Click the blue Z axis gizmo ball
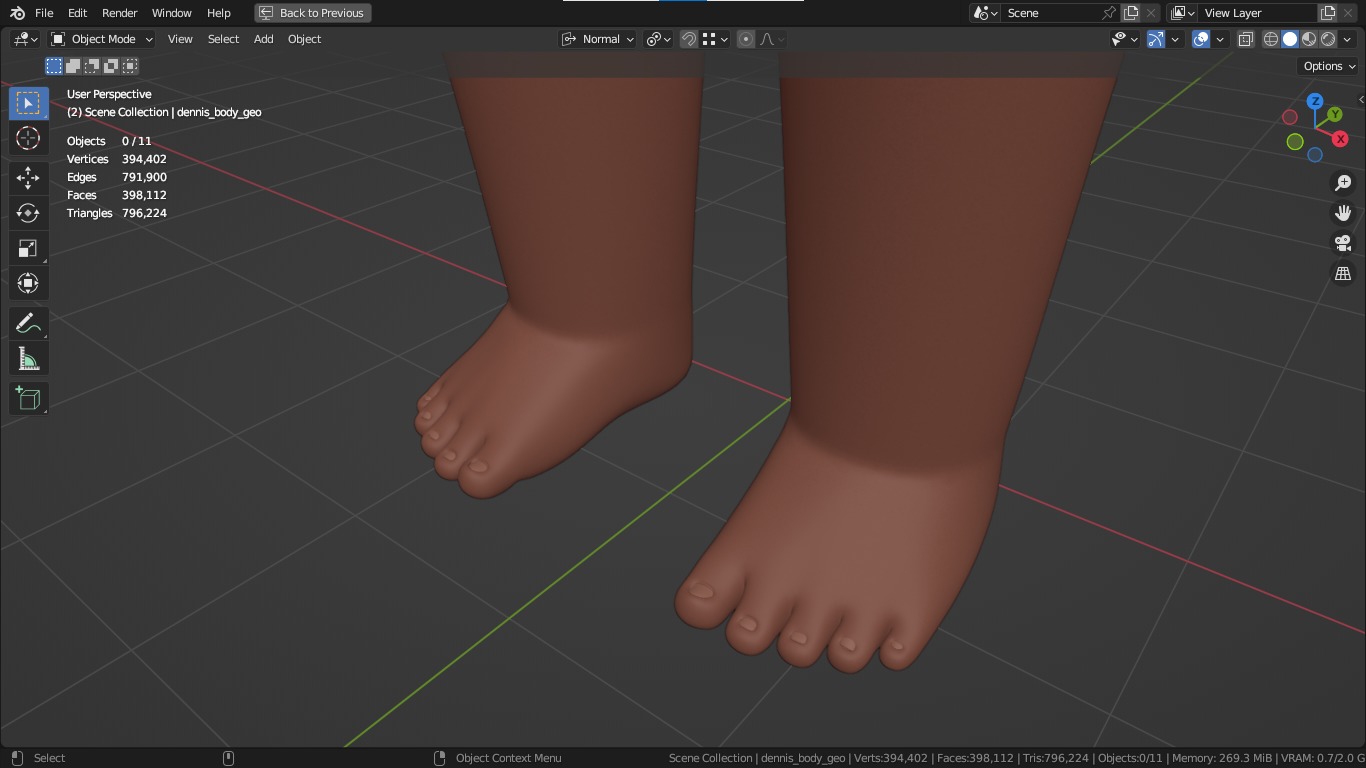This screenshot has height=768, width=1366. coord(1315,101)
